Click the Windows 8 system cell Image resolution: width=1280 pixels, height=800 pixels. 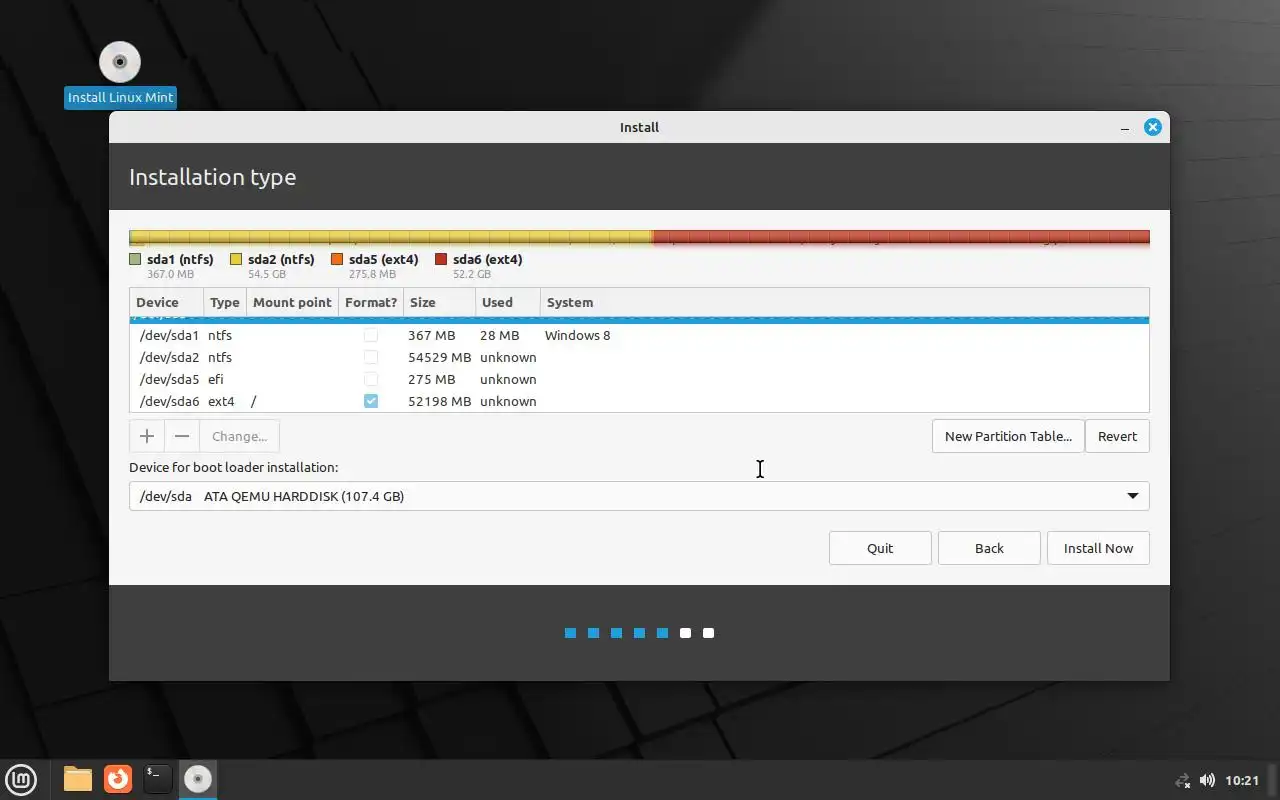click(577, 335)
